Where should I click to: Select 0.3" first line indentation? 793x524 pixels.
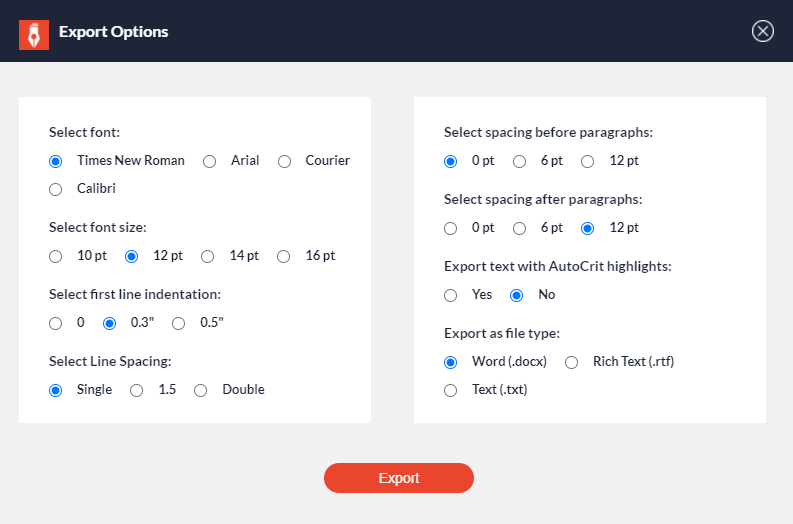point(109,323)
